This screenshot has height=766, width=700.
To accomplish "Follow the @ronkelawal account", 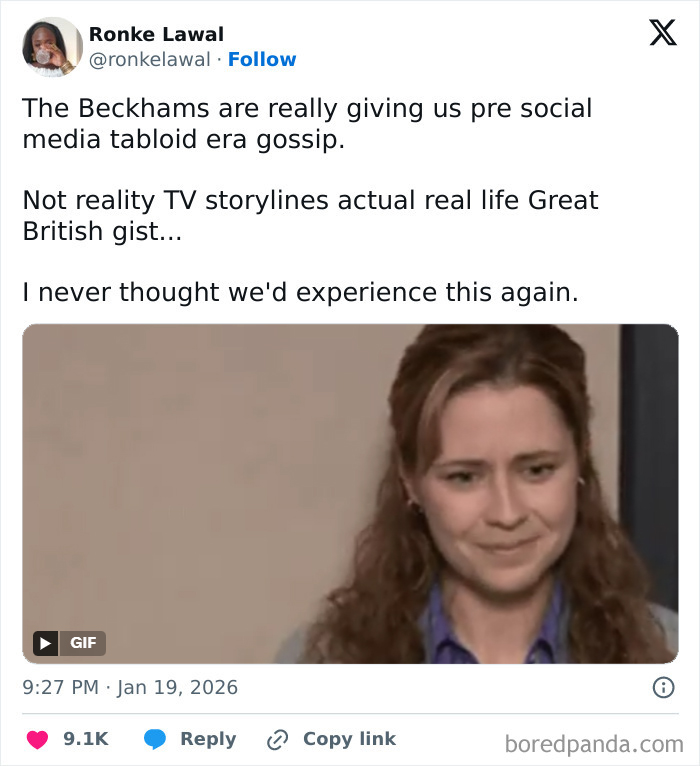I will pos(262,59).
